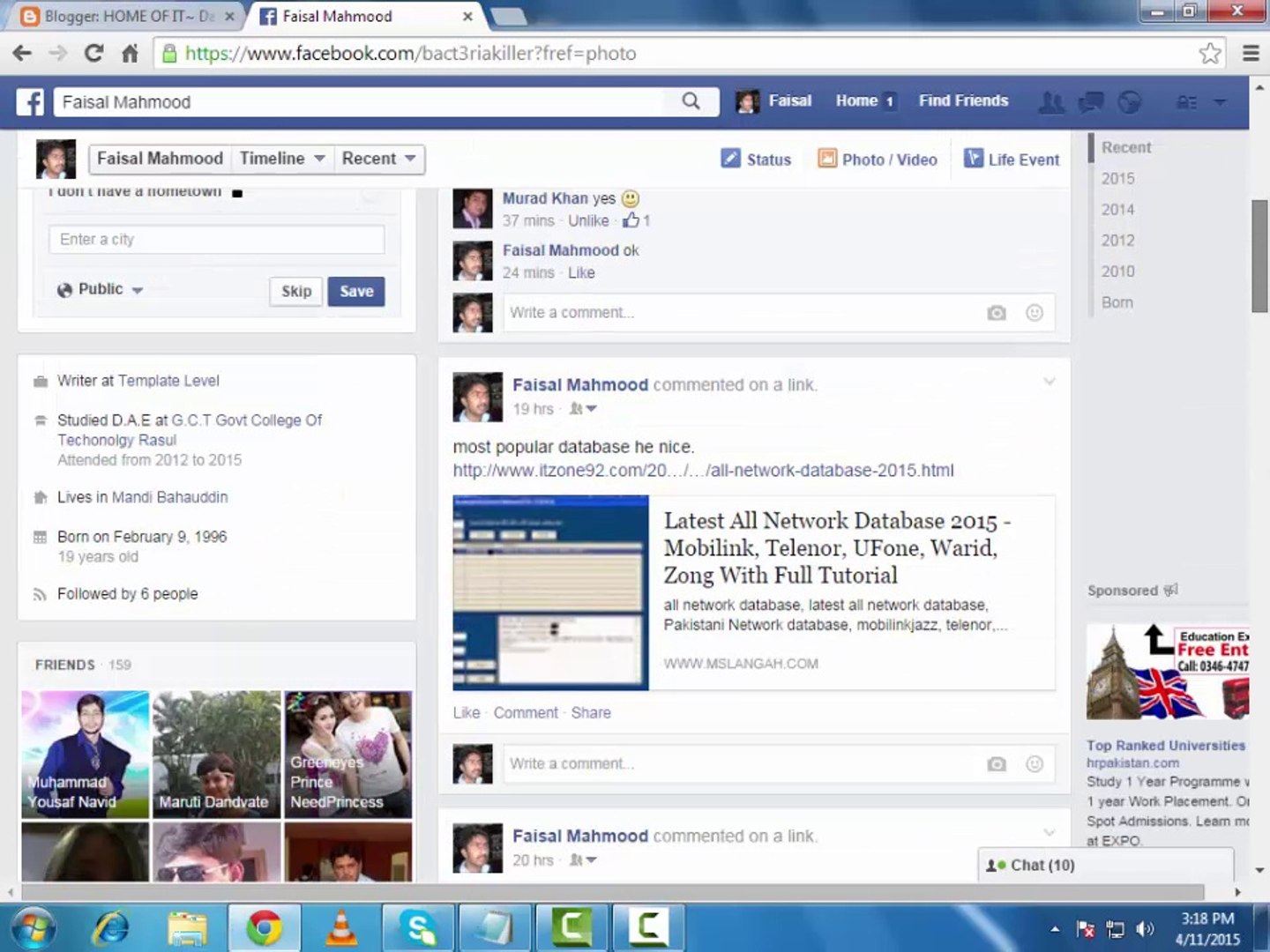This screenshot has width=1270, height=952.
Task: Bookmark this page with the star
Action: click(1210, 53)
